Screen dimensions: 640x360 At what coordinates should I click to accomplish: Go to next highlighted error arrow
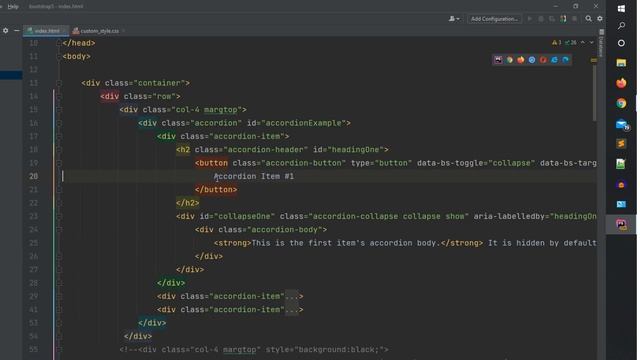point(591,42)
